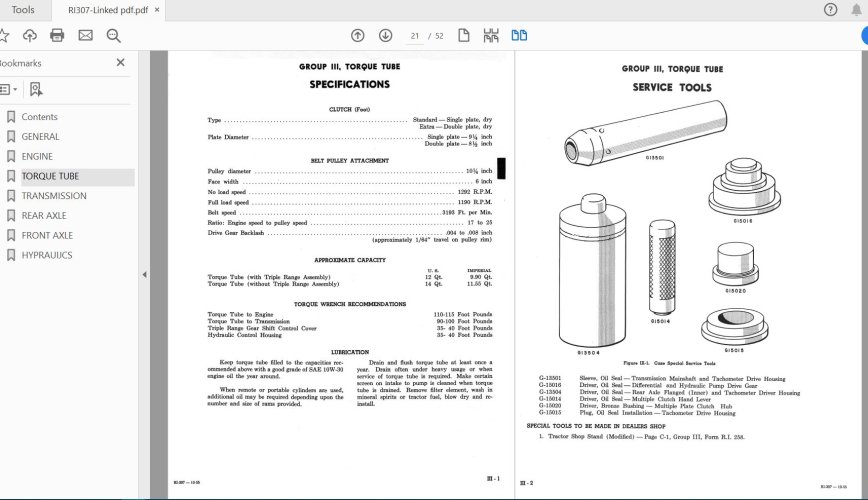Go to next page with down arrow
This screenshot has height=500, width=868.
click(385, 36)
